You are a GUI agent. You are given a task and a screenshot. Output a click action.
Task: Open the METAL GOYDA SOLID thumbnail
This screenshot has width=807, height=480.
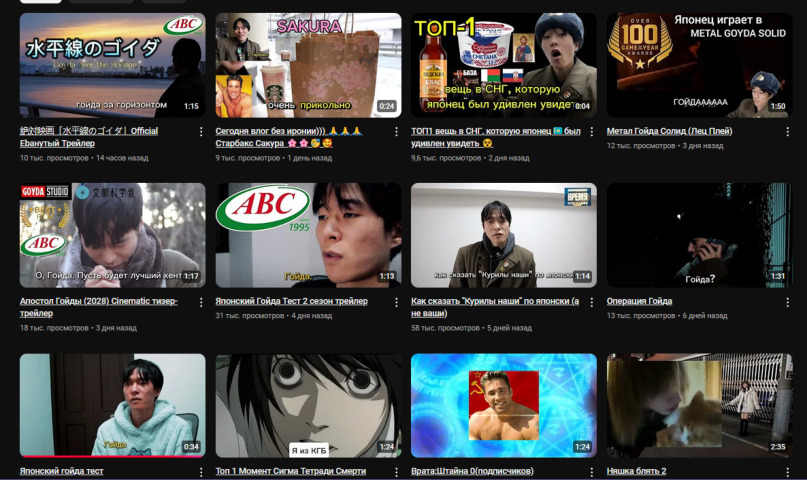[x=699, y=65]
